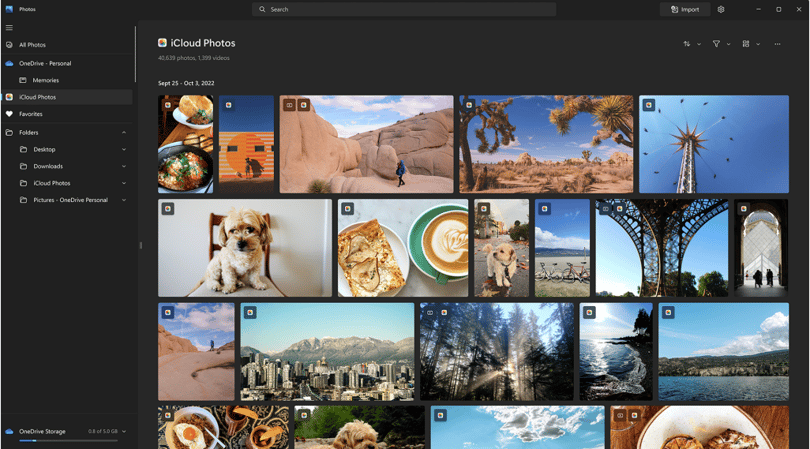Click the Import button
The height and width of the screenshot is (449, 810).
click(x=684, y=9)
